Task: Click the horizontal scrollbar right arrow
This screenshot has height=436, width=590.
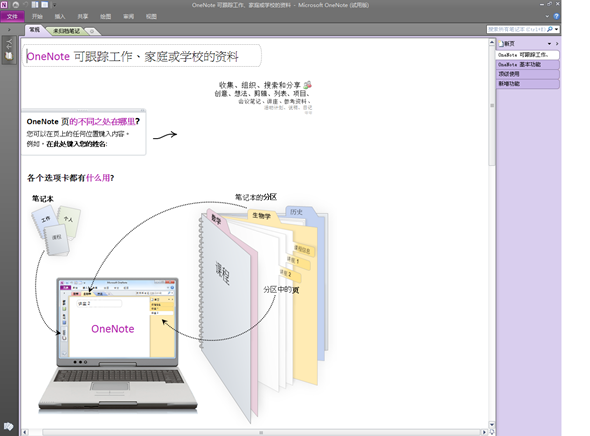Action: (x=484, y=432)
